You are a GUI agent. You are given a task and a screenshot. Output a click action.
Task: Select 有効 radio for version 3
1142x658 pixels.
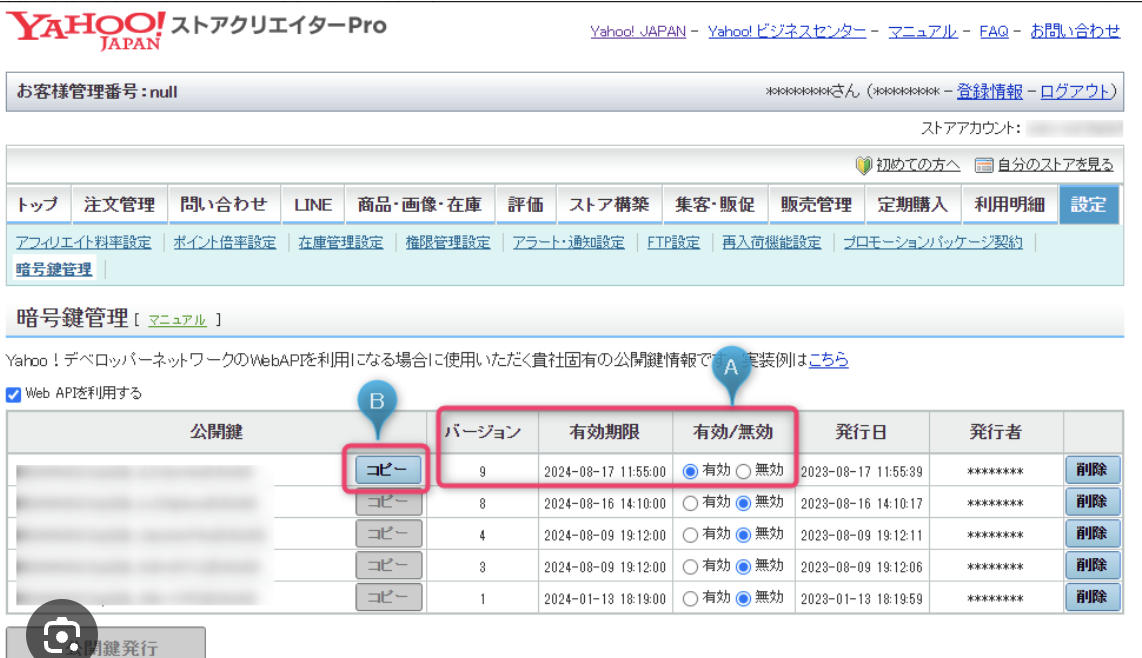pyautogui.click(x=690, y=566)
